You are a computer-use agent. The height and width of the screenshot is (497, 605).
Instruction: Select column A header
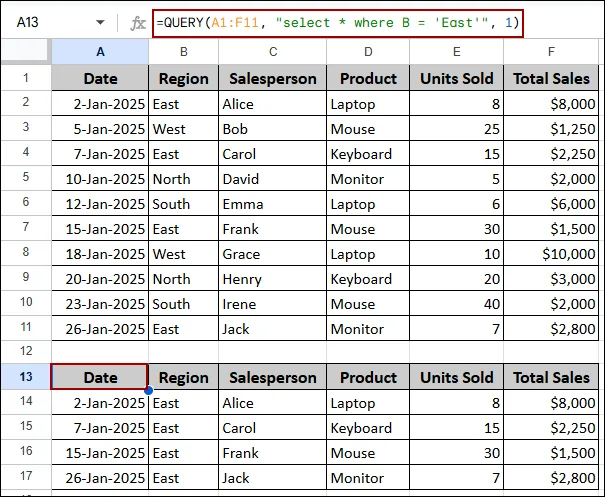pos(100,52)
